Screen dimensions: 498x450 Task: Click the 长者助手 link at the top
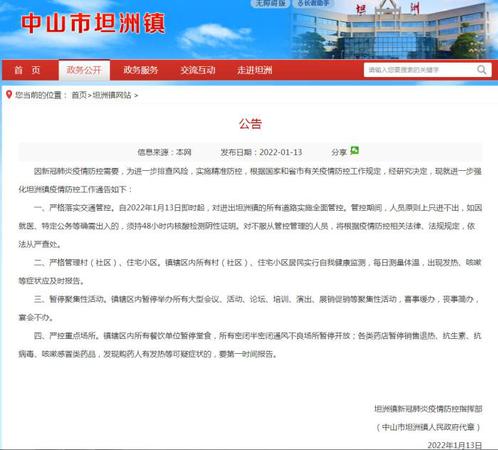pyautogui.click(x=313, y=3)
